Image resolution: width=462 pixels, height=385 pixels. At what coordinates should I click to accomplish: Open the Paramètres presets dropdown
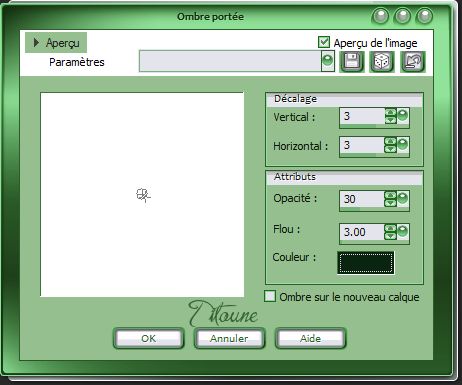pos(328,61)
